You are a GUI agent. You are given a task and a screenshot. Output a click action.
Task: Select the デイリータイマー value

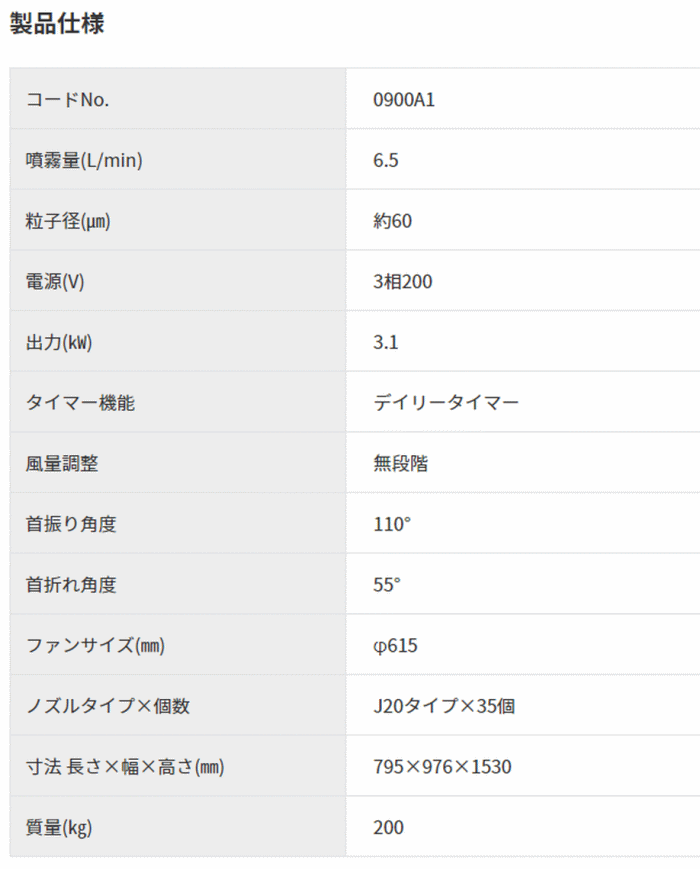coord(445,403)
